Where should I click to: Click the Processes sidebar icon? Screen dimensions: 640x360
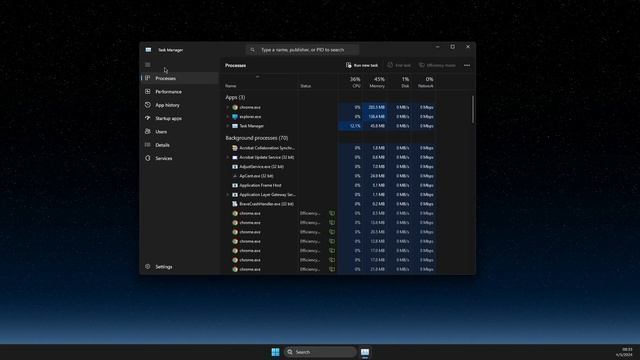tap(148, 78)
